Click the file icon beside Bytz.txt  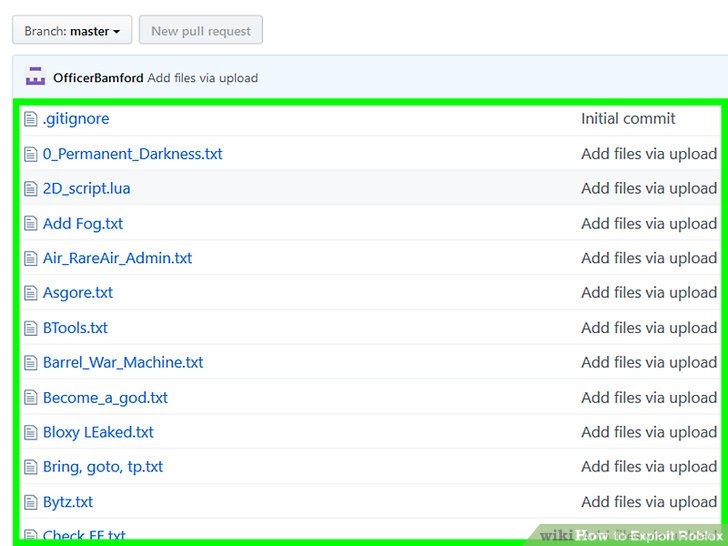[31, 502]
